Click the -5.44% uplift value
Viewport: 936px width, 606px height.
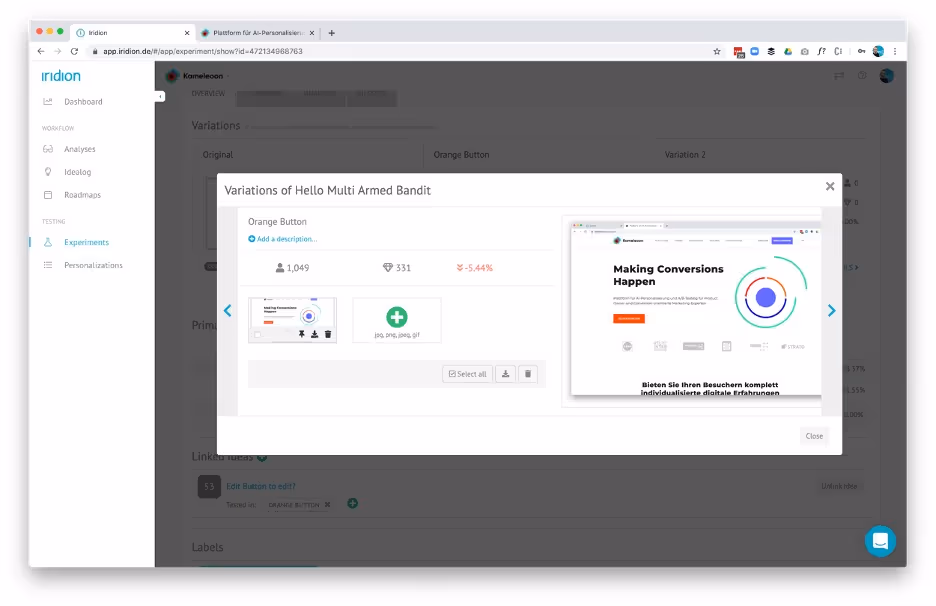(x=475, y=267)
